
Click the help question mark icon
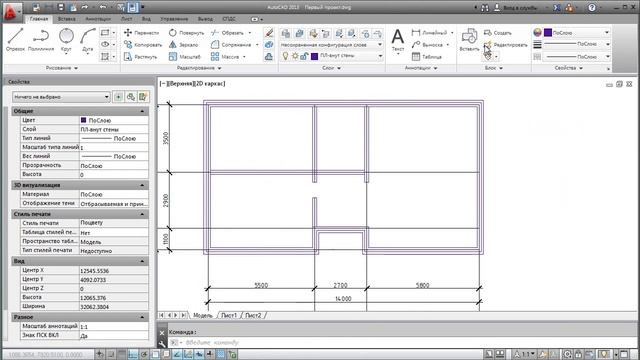[592, 7]
